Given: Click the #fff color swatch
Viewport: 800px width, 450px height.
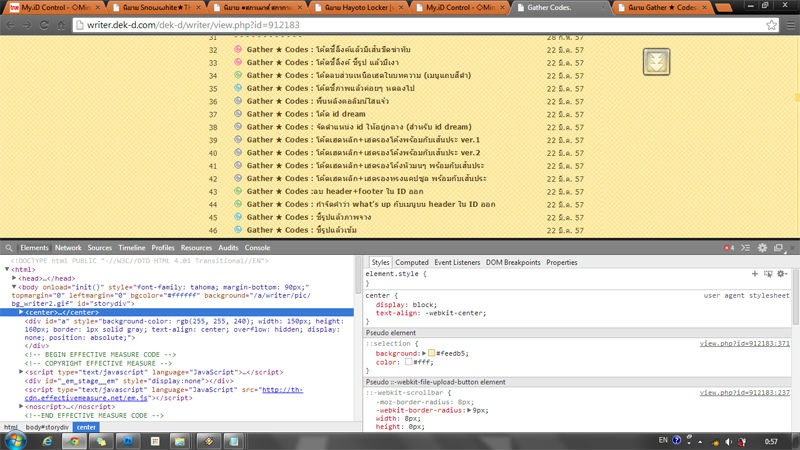Looking at the screenshot, I should pyautogui.click(x=409, y=362).
